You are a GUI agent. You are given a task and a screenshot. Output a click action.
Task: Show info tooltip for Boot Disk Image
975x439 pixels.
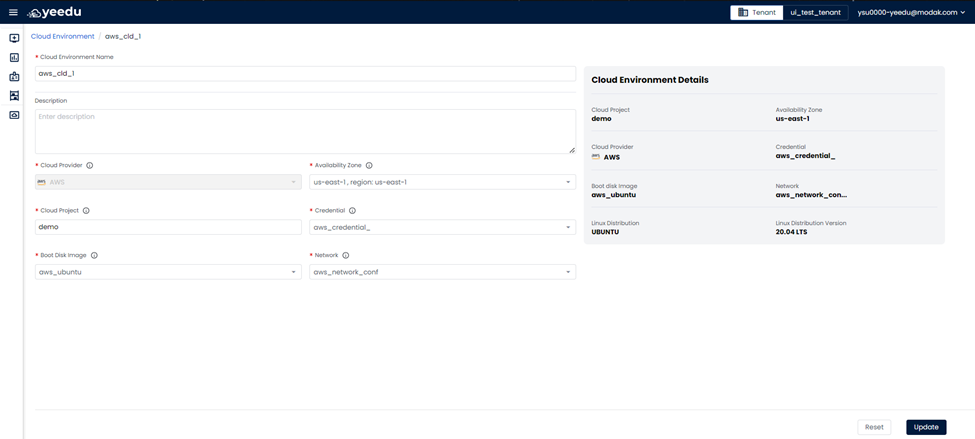tap(94, 256)
